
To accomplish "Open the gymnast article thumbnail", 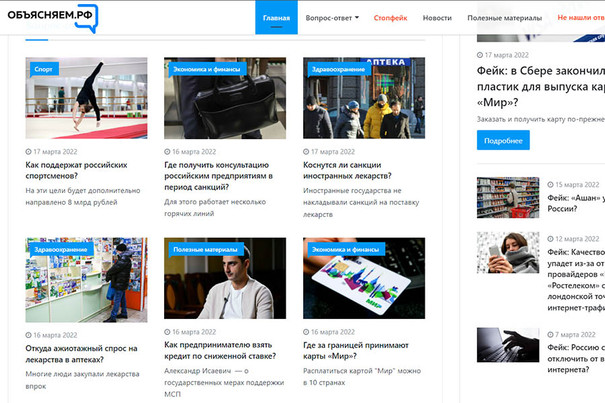I will (86, 98).
